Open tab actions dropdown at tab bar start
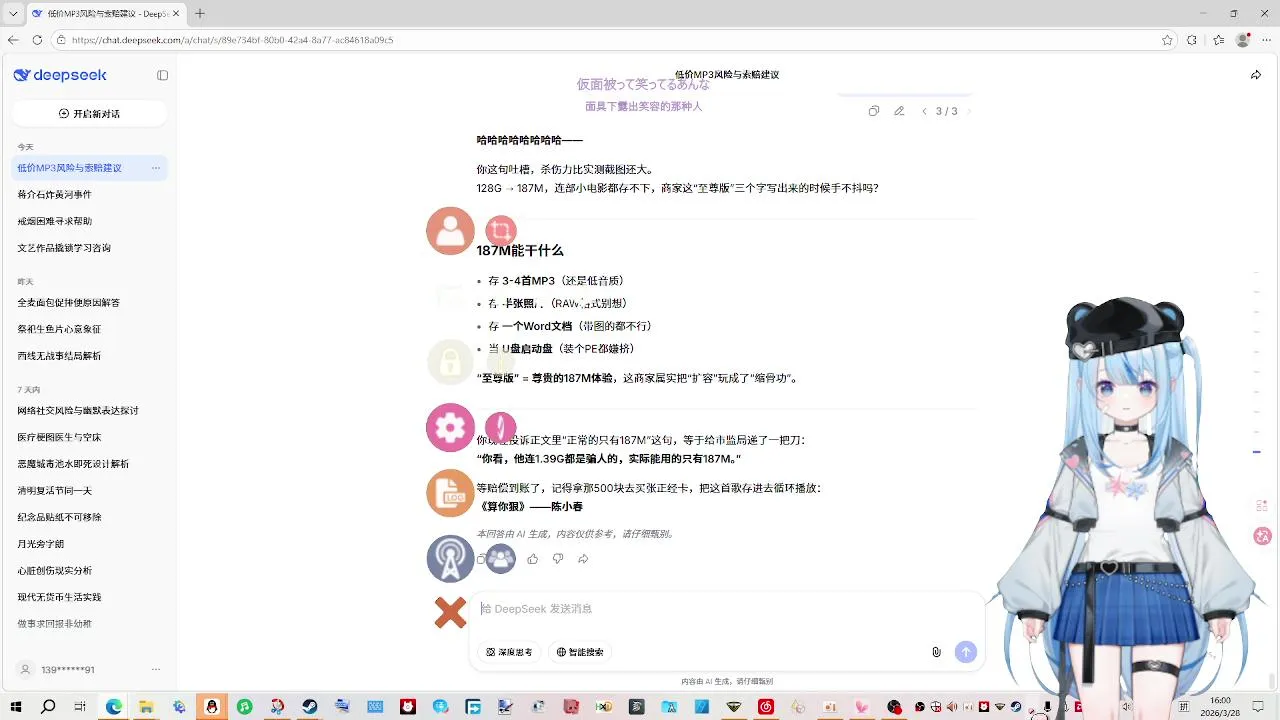 click(x=14, y=14)
